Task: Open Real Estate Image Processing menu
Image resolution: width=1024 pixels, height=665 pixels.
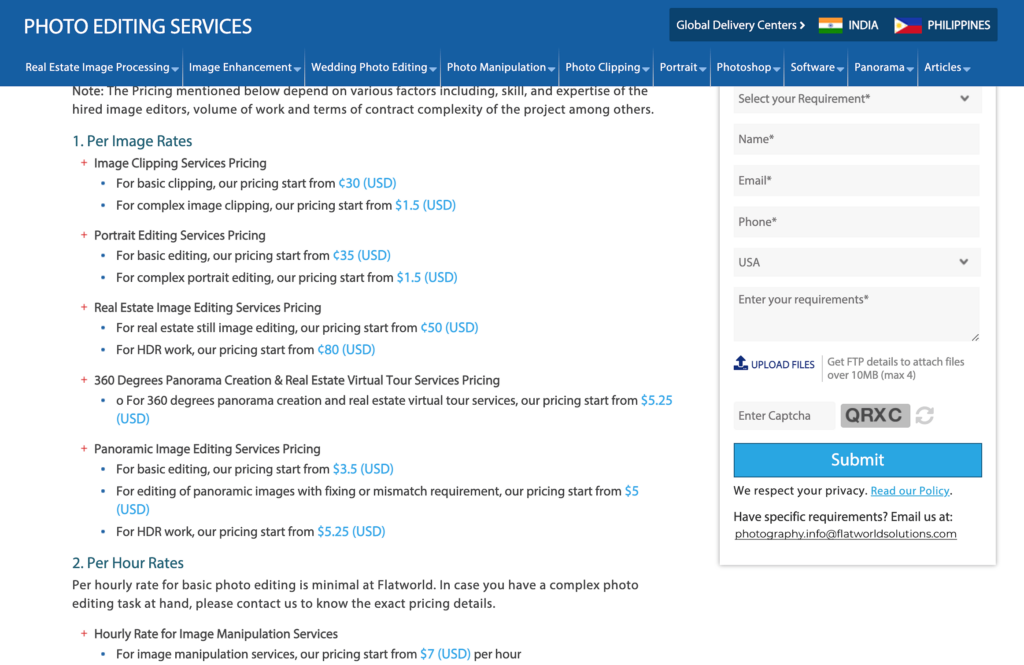Action: [101, 67]
